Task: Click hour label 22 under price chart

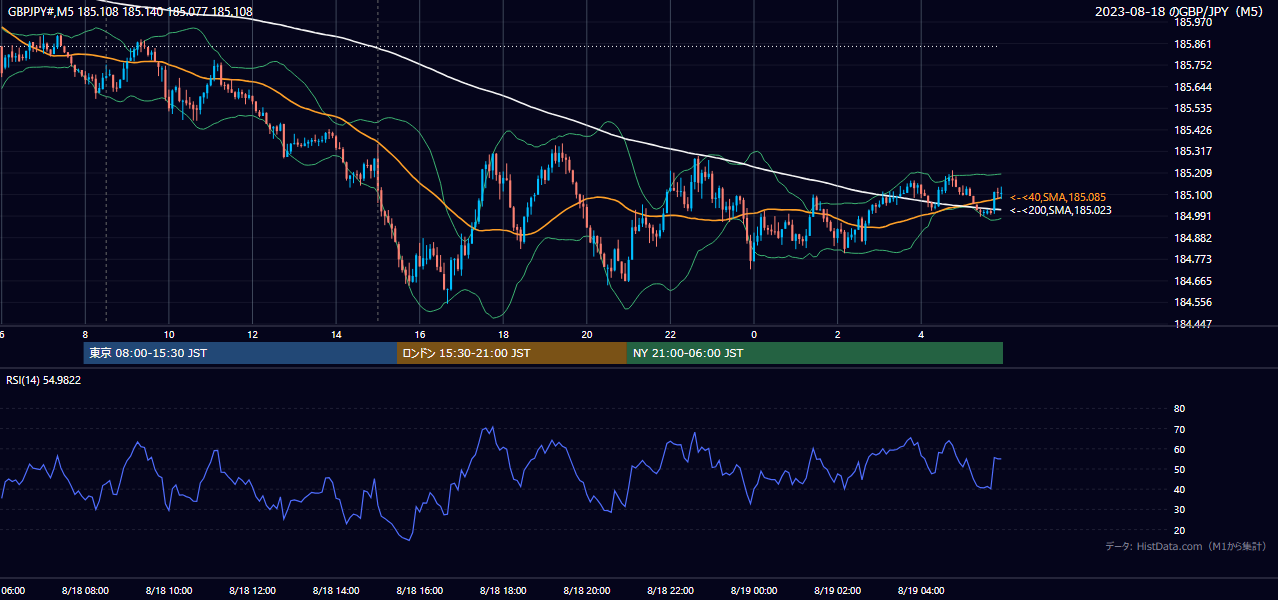Action: pos(670,335)
